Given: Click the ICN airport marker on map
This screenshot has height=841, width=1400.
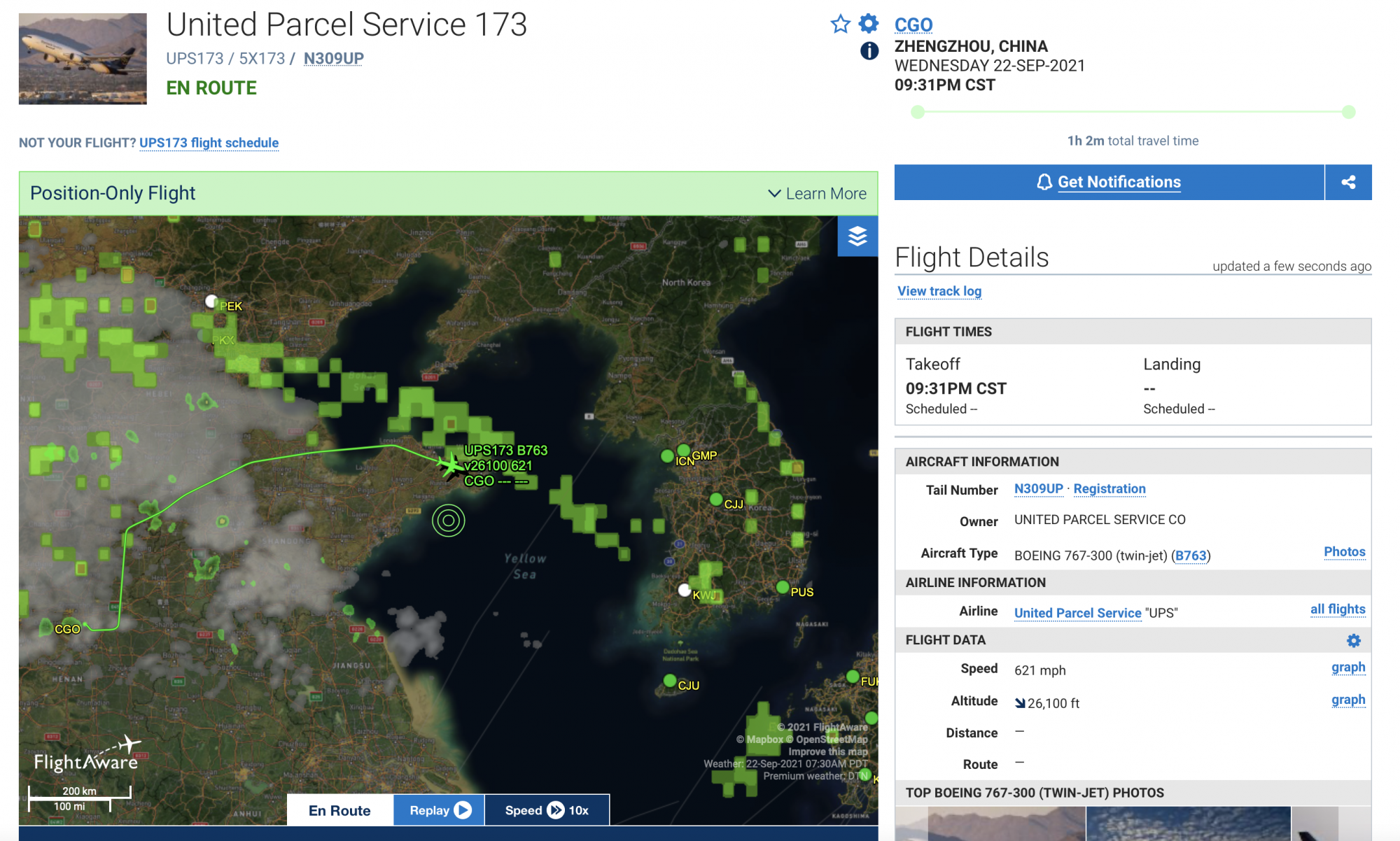Looking at the screenshot, I should [x=668, y=456].
